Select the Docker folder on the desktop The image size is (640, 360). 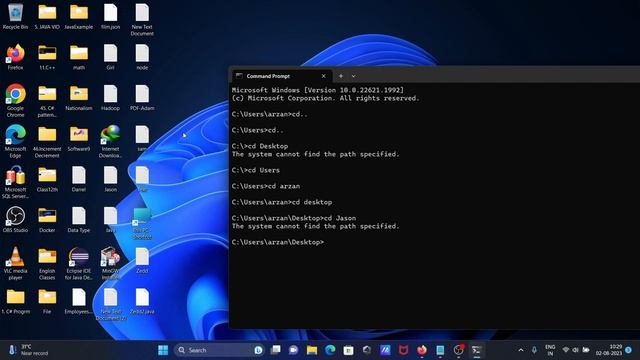click(47, 220)
